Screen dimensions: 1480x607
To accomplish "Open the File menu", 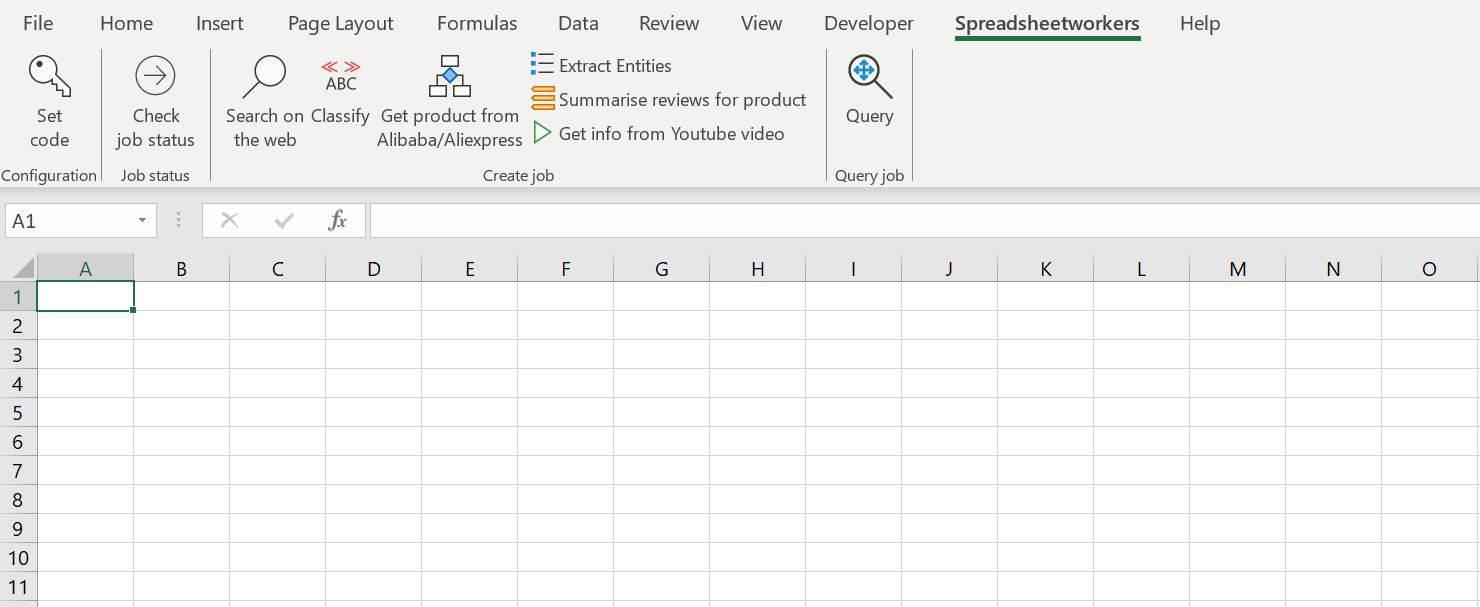I will point(38,23).
